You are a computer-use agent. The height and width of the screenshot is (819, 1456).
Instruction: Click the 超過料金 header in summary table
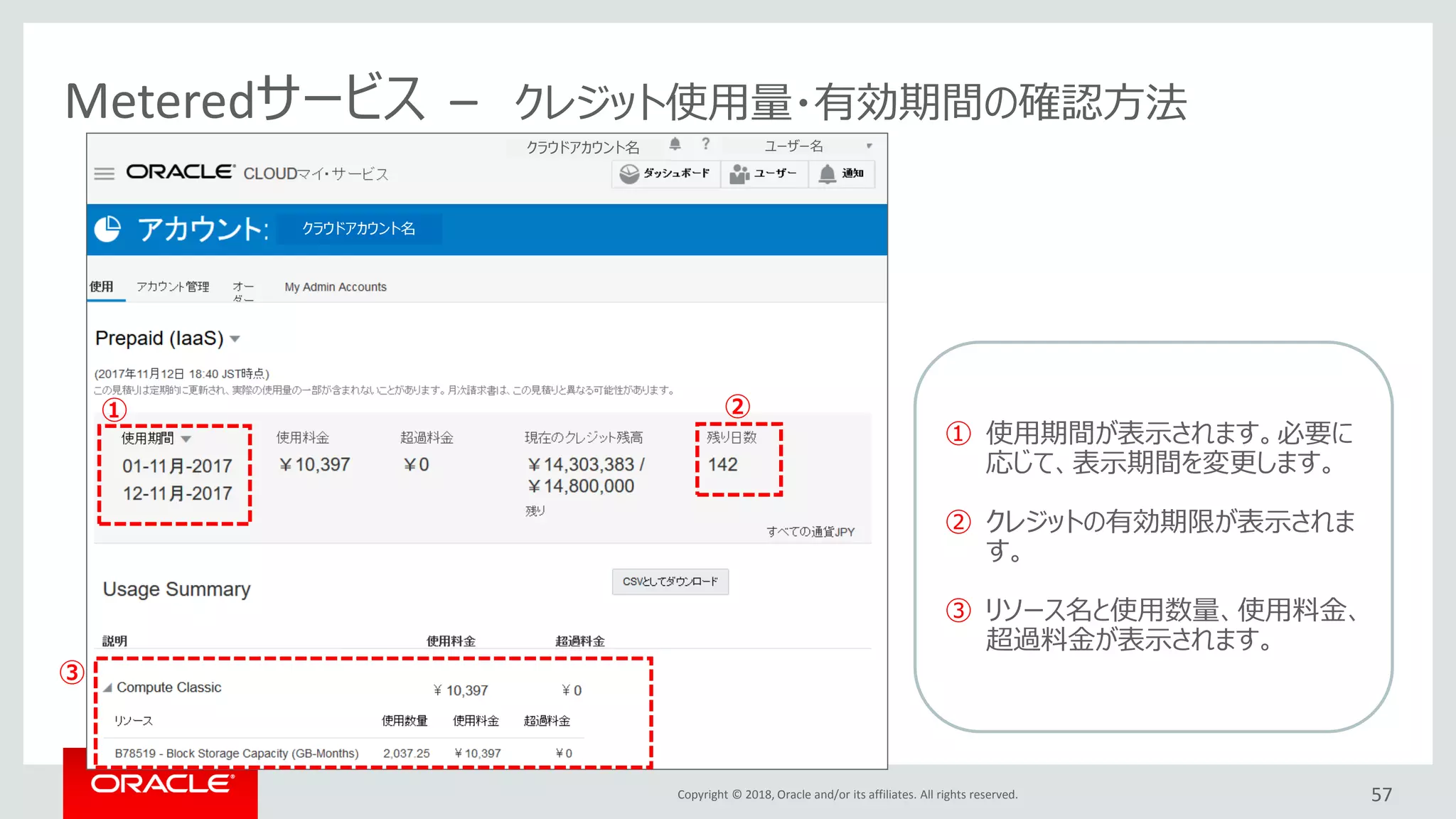(x=579, y=641)
